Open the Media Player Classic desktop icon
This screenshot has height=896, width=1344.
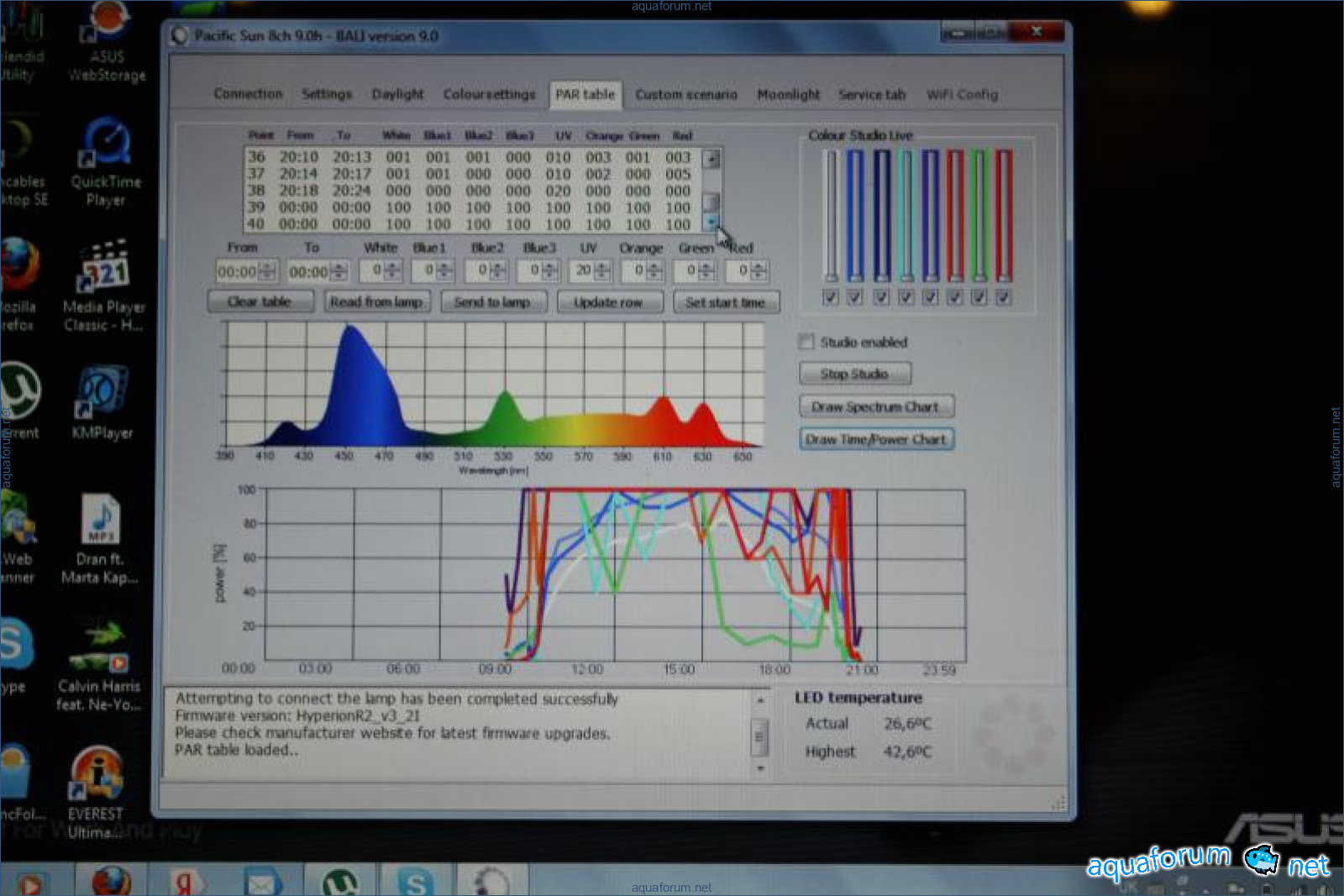coord(104,270)
